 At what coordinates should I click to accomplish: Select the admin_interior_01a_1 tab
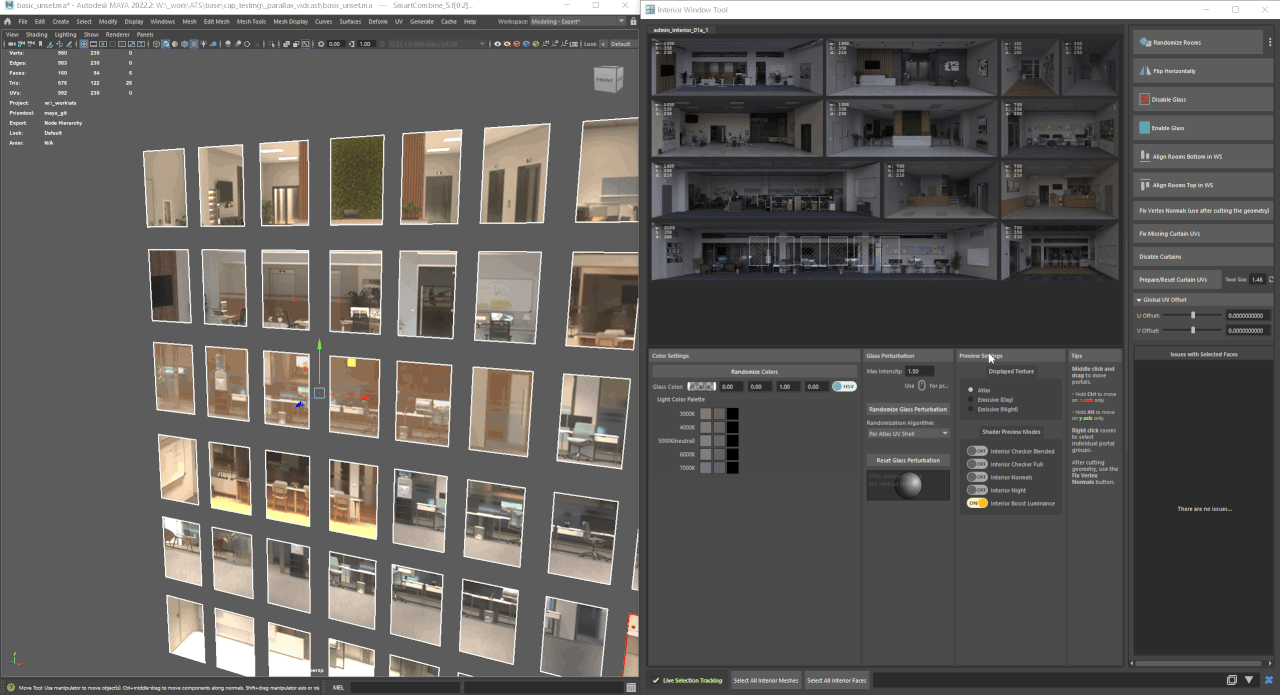[x=680, y=30]
